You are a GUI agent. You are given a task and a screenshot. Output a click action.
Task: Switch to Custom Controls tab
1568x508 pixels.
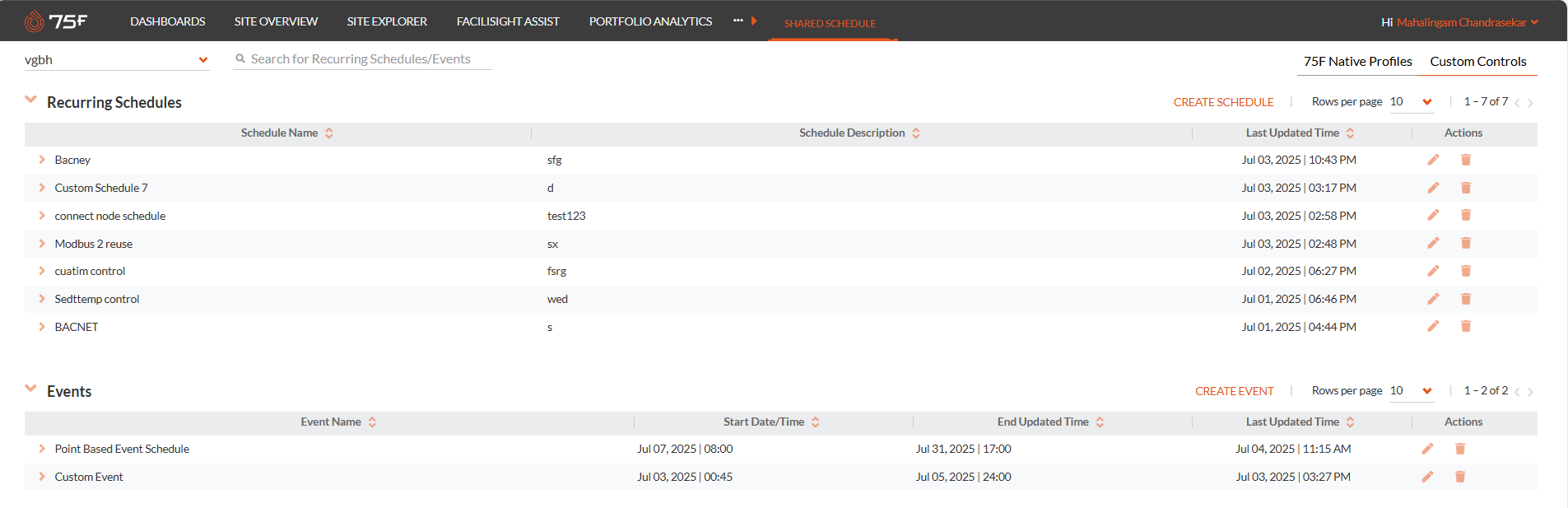(x=1477, y=61)
